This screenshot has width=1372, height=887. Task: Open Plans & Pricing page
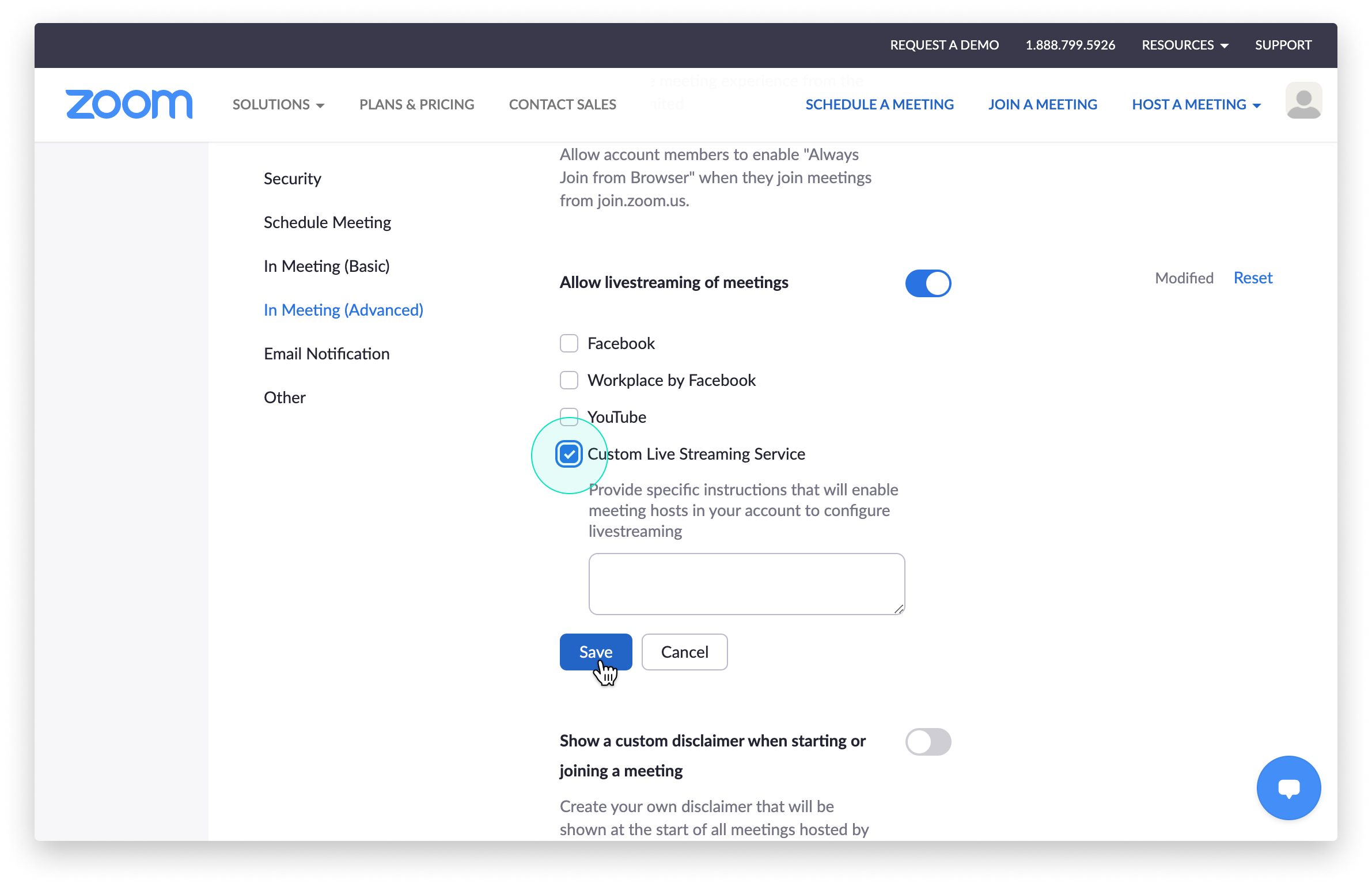click(416, 104)
